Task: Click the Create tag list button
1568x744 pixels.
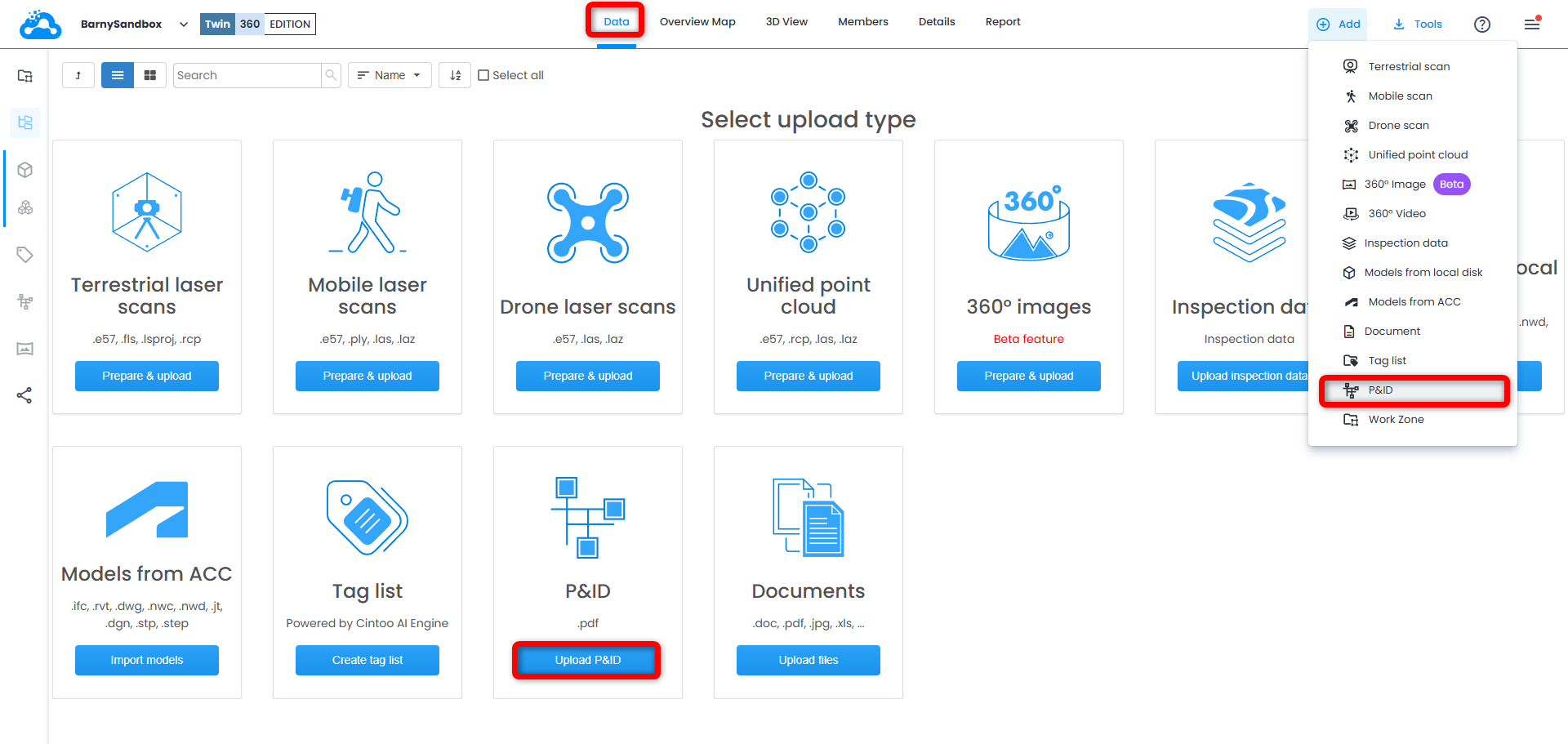Action: point(367,660)
